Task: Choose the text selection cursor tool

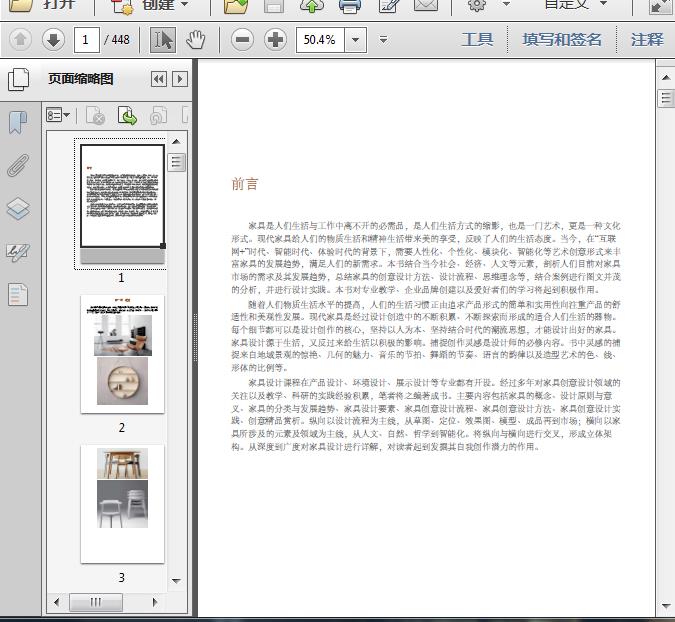Action: click(x=163, y=40)
